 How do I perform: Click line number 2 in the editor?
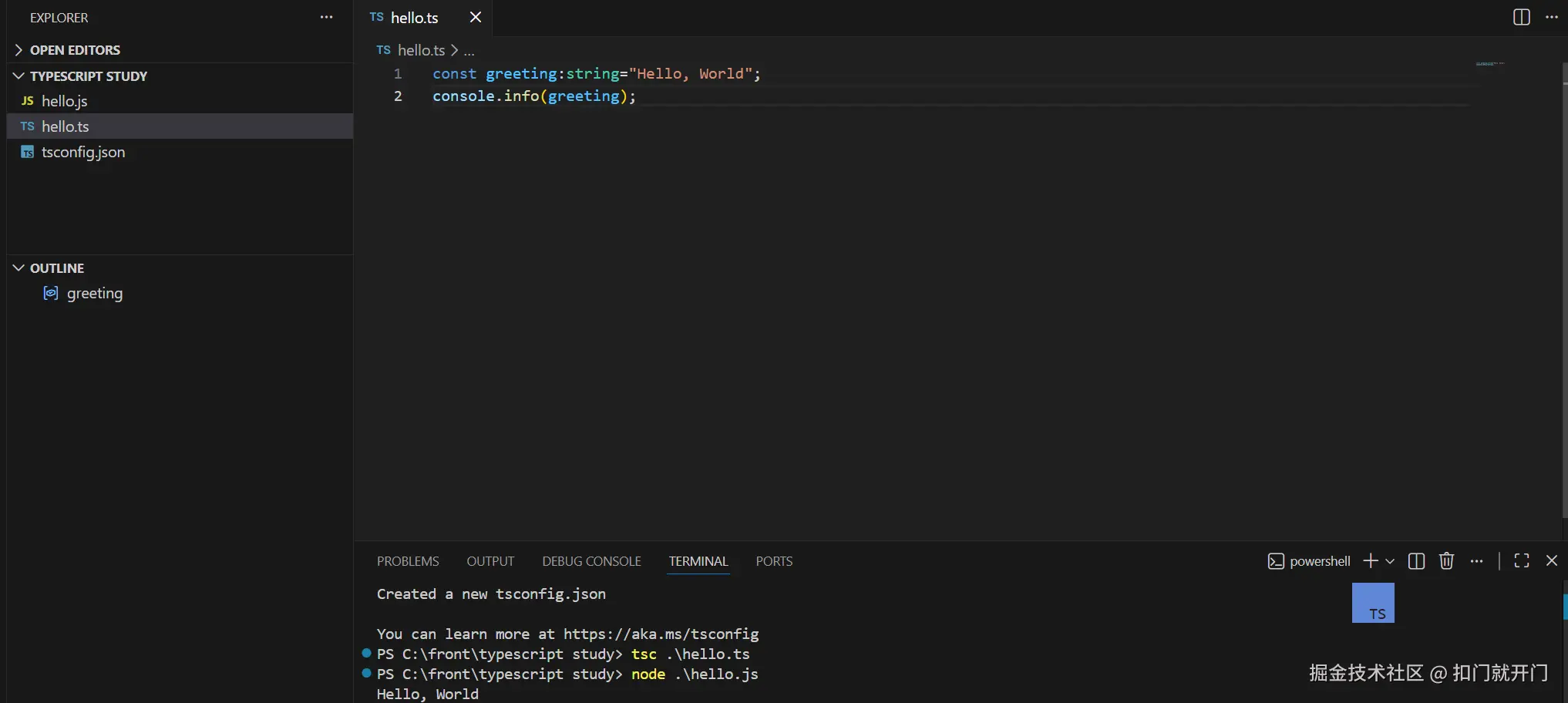(x=398, y=96)
